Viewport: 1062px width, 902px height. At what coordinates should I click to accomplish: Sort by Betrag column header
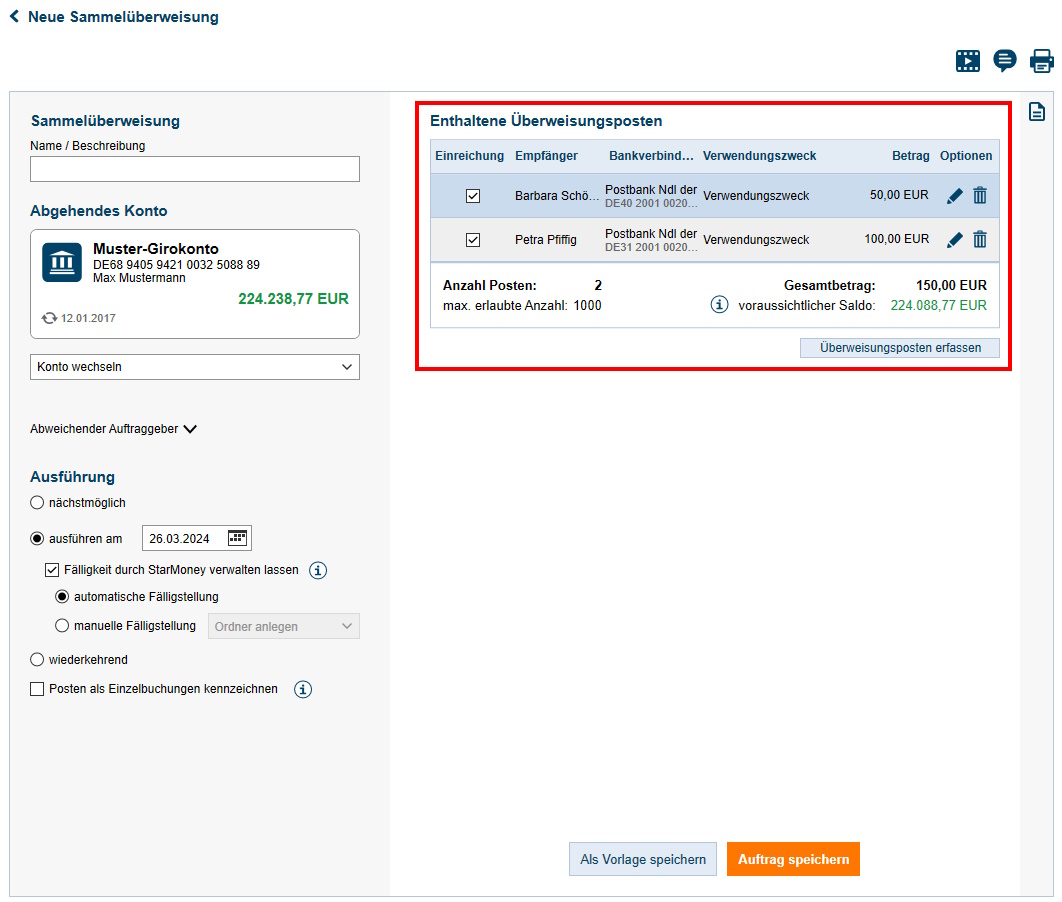pyautogui.click(x=910, y=156)
